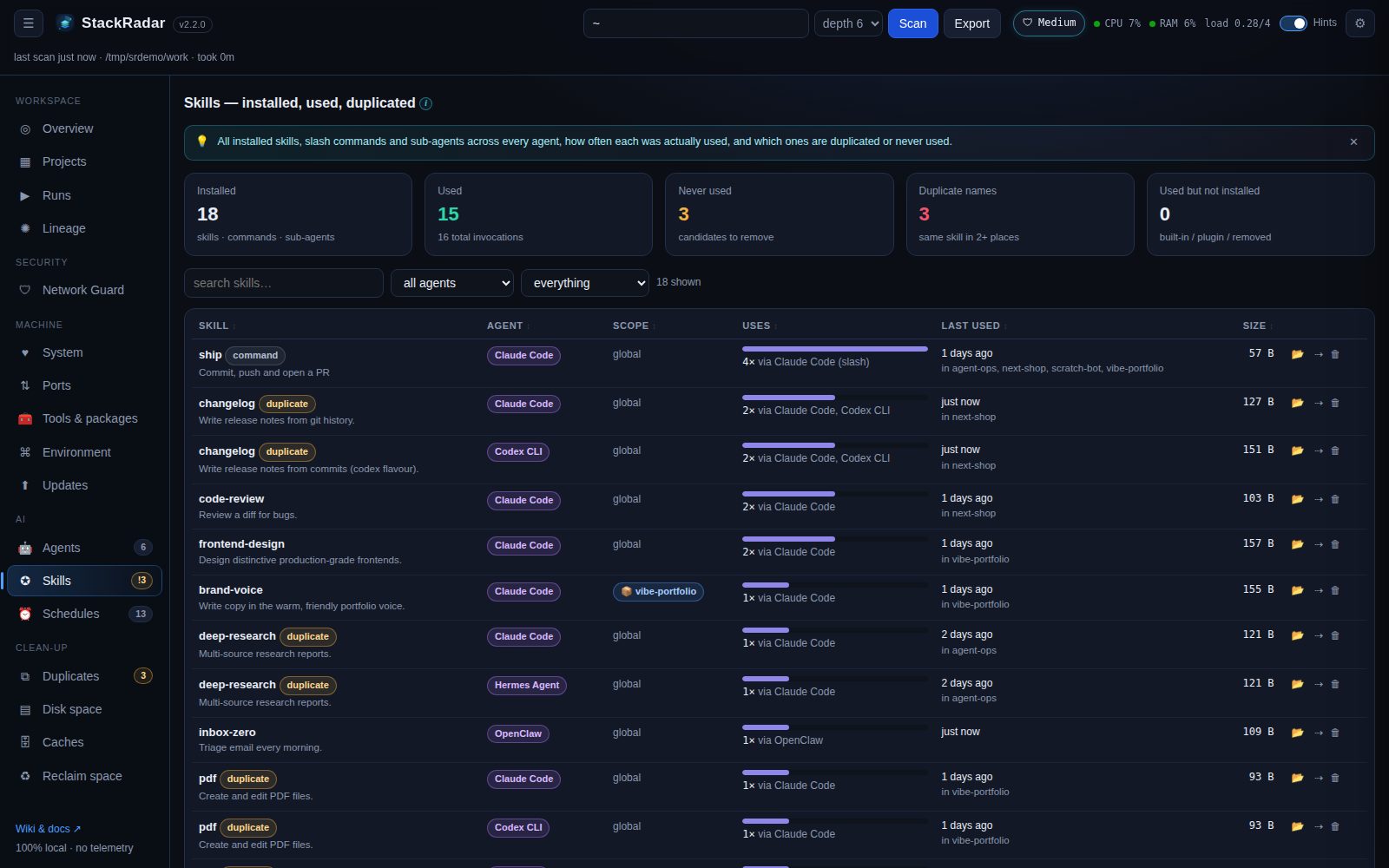Delete the frontend-design skill with trash icon
The width and height of the screenshot is (1389, 868).
pos(1335,544)
